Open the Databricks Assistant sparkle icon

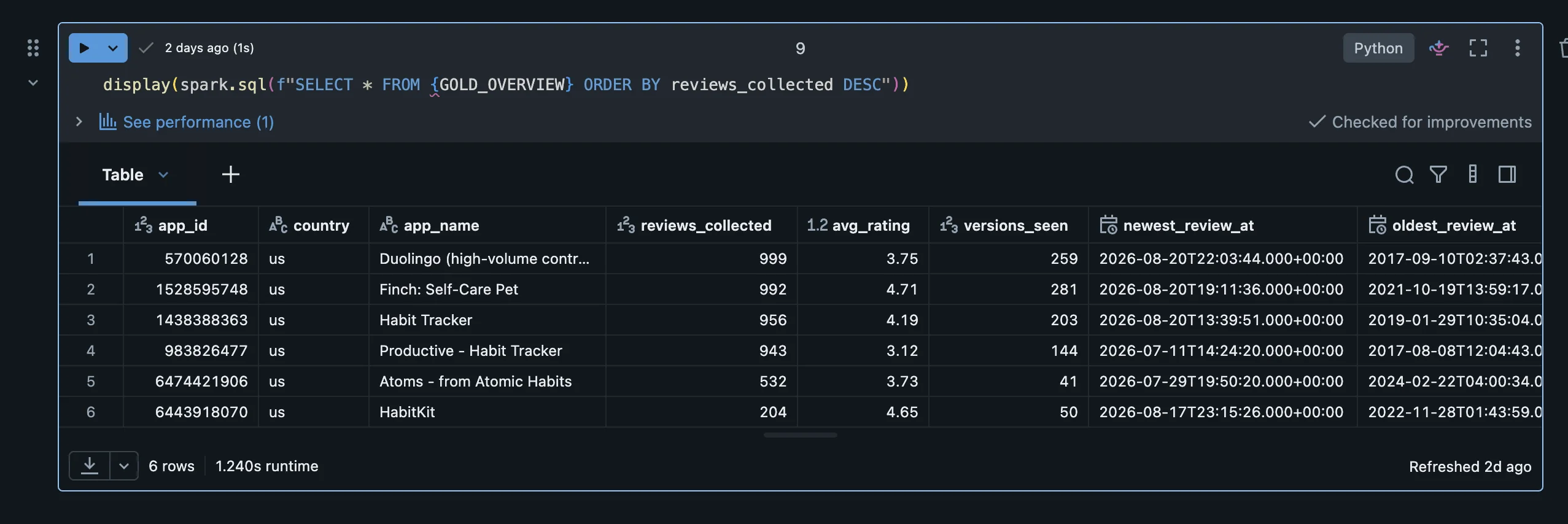1438,48
